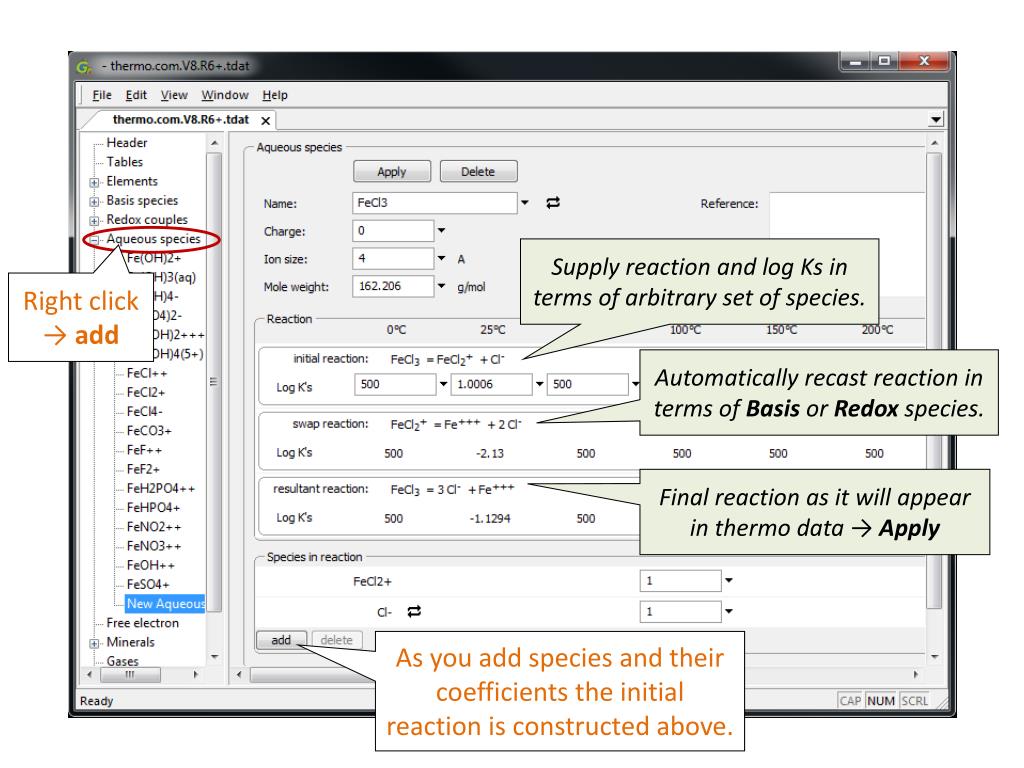This screenshot has width=1024, height=768.
Task: Collapse the Aqueous species tree node
Action: pyautogui.click(x=95, y=240)
